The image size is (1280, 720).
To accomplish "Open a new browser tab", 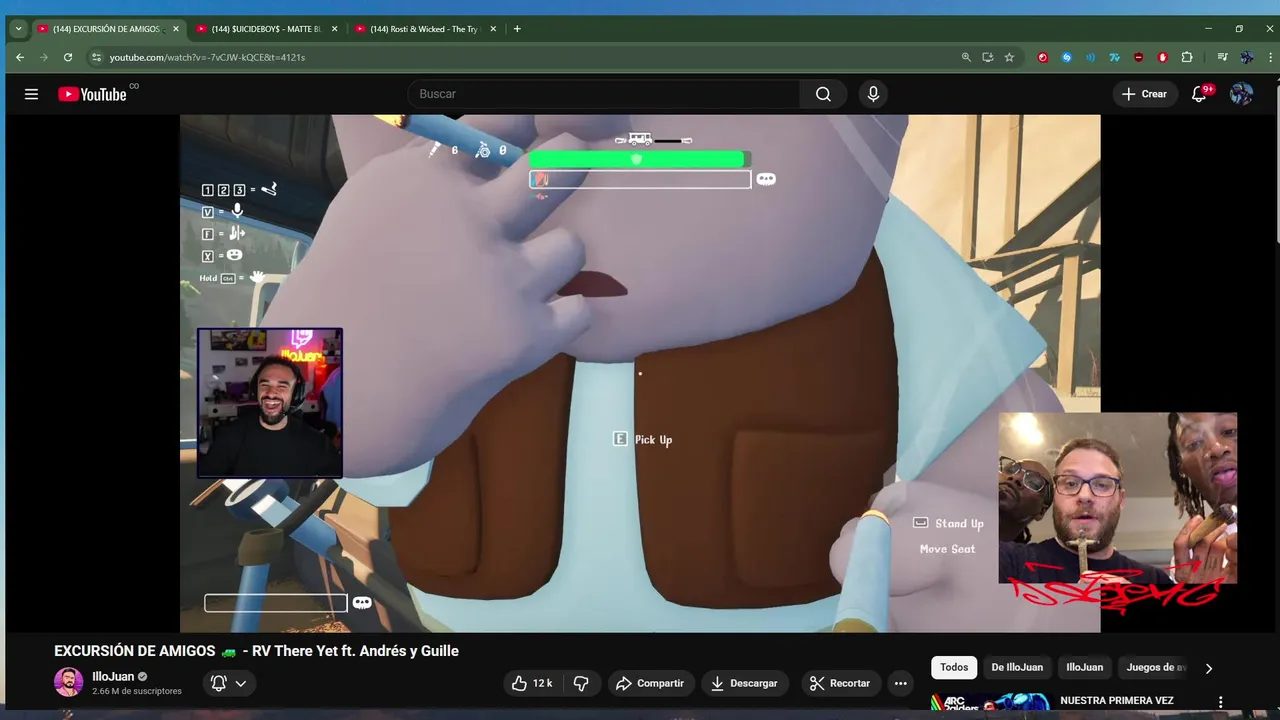I will click(x=517, y=29).
